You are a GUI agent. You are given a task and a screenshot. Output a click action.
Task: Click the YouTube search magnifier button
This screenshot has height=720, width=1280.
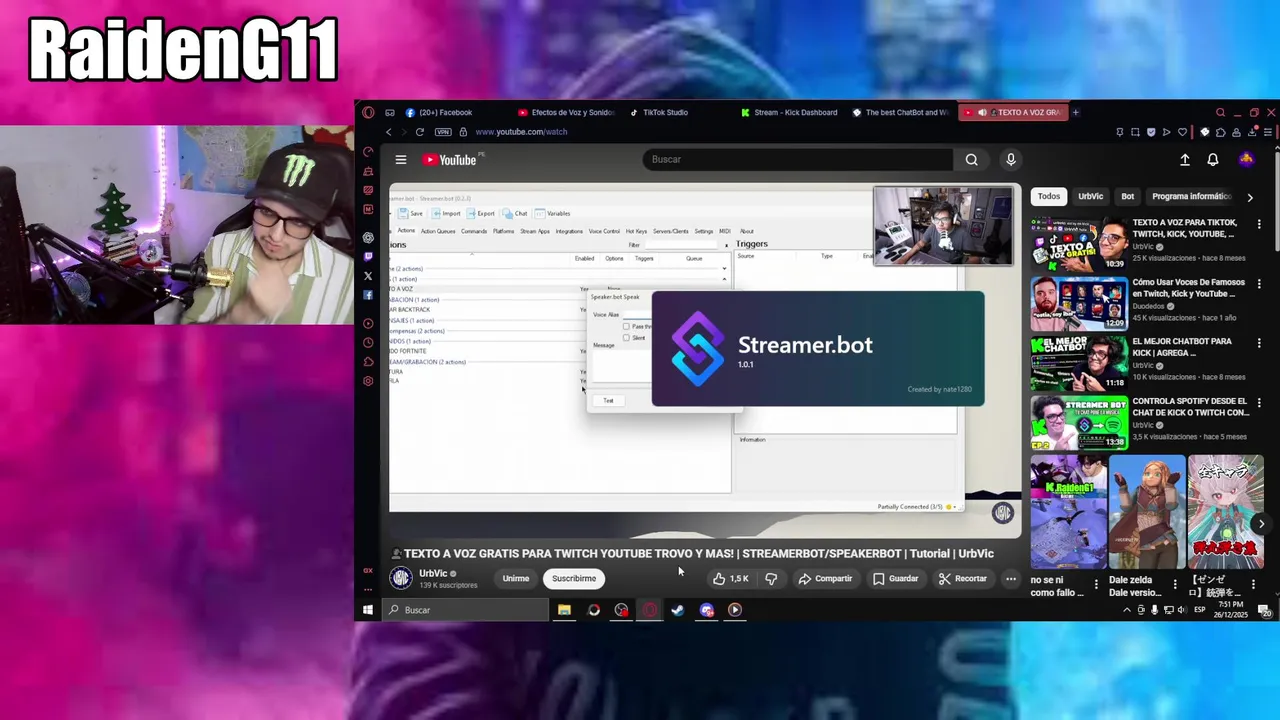click(x=971, y=159)
